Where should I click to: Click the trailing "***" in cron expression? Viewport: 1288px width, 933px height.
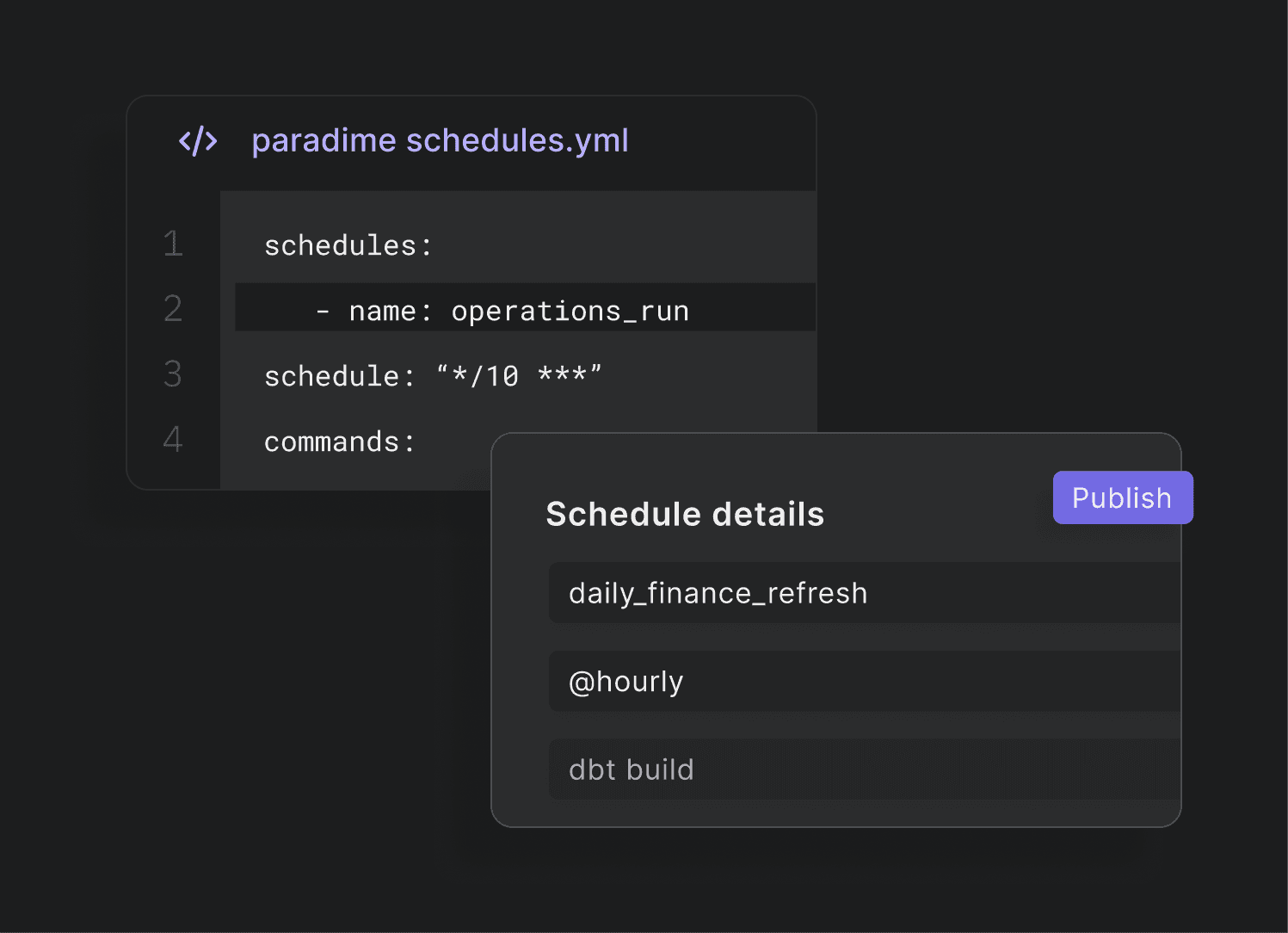562,375
